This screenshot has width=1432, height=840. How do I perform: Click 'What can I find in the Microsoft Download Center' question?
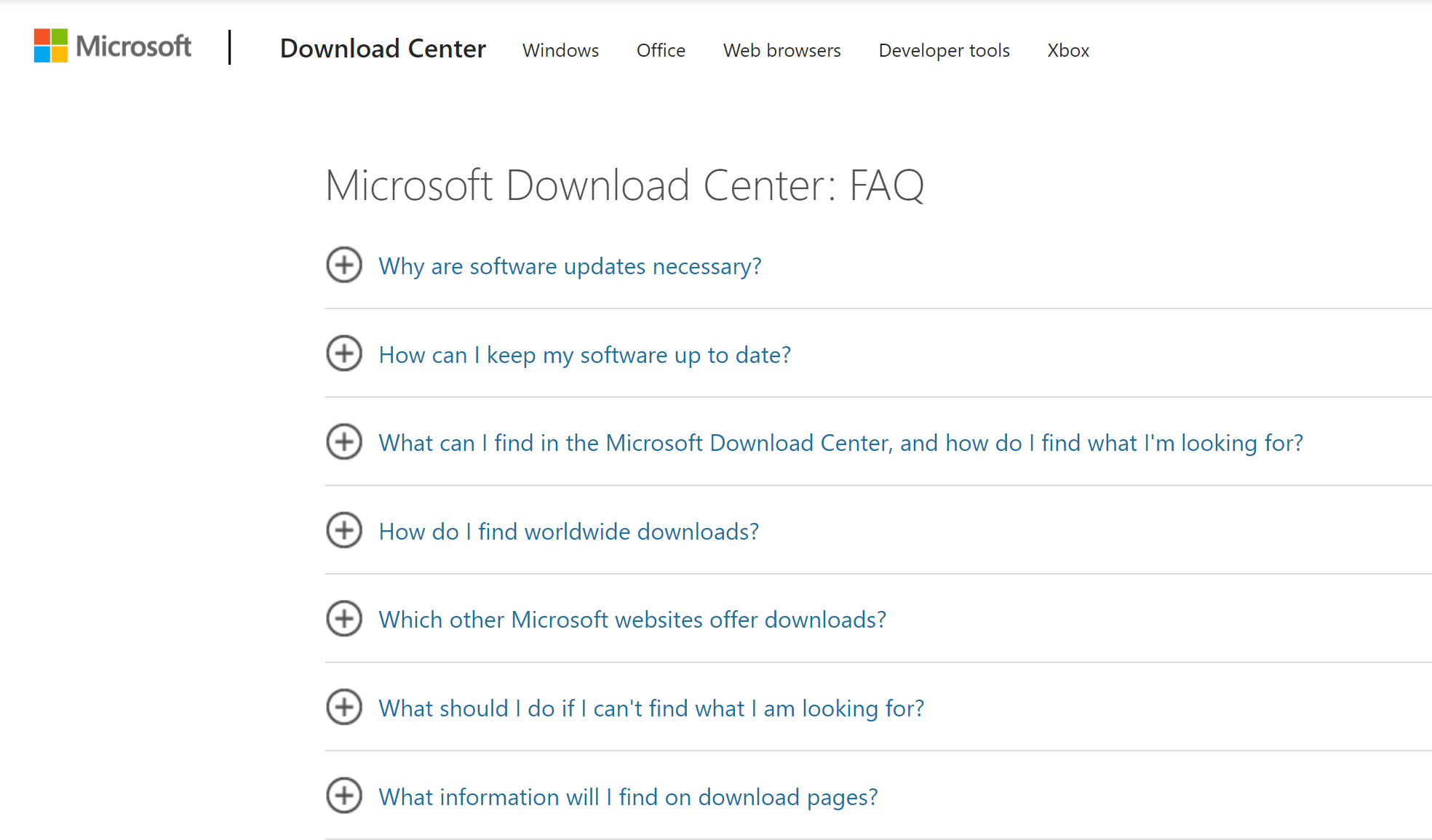tap(840, 443)
